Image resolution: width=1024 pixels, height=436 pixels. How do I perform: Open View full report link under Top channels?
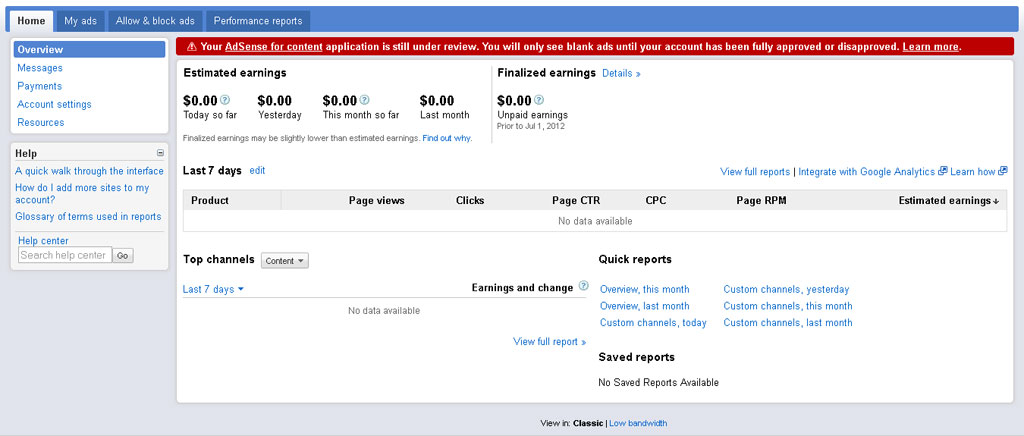click(x=549, y=341)
